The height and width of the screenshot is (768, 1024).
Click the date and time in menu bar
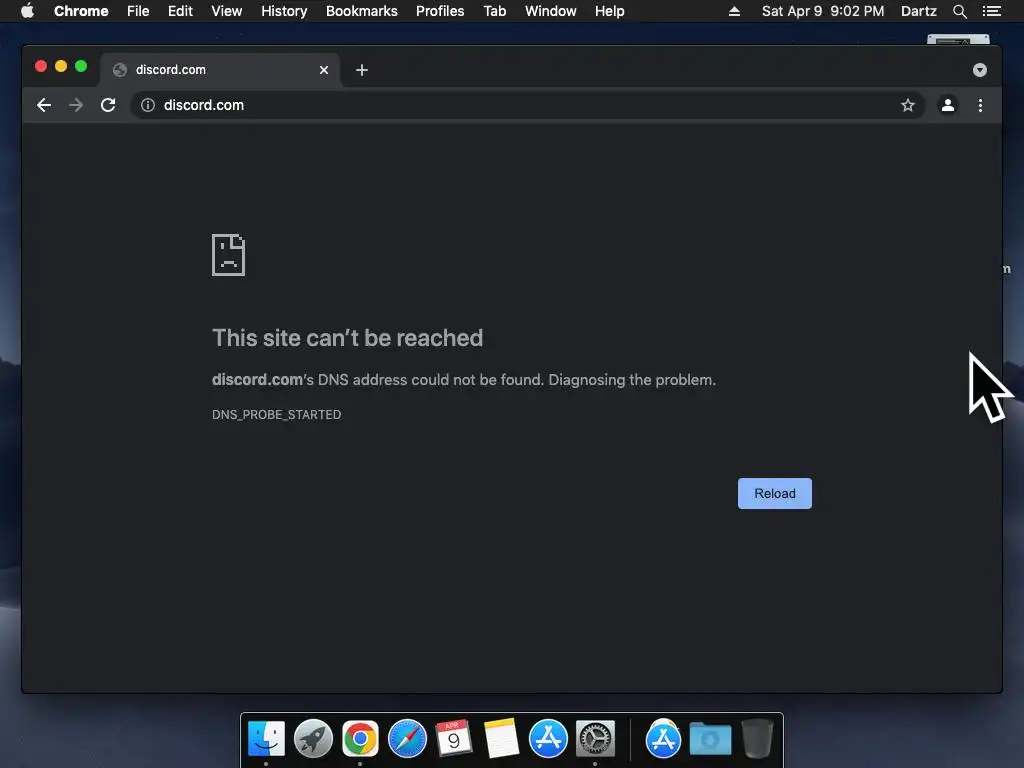(x=823, y=11)
